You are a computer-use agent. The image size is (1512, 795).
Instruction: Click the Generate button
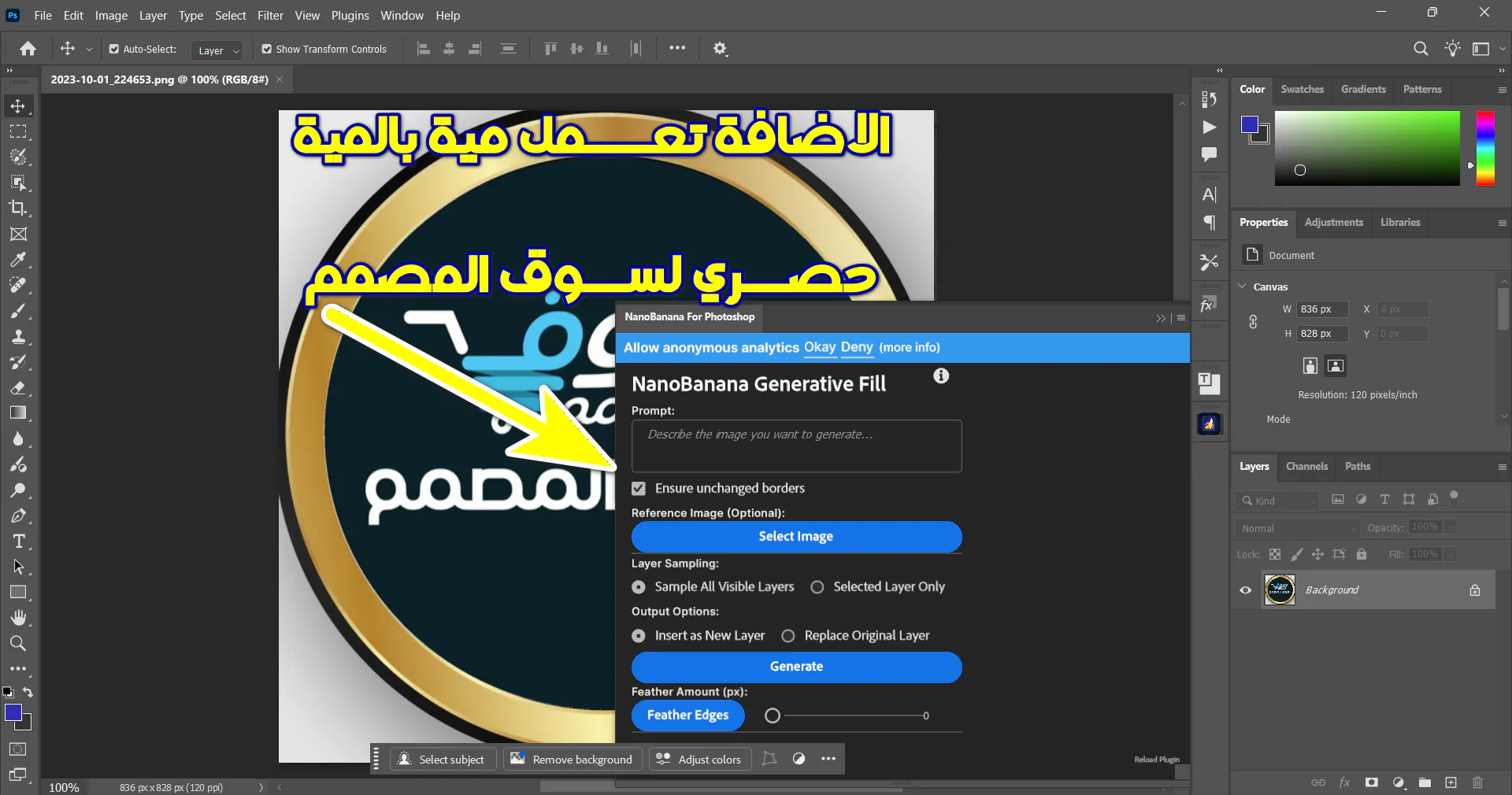(x=796, y=667)
